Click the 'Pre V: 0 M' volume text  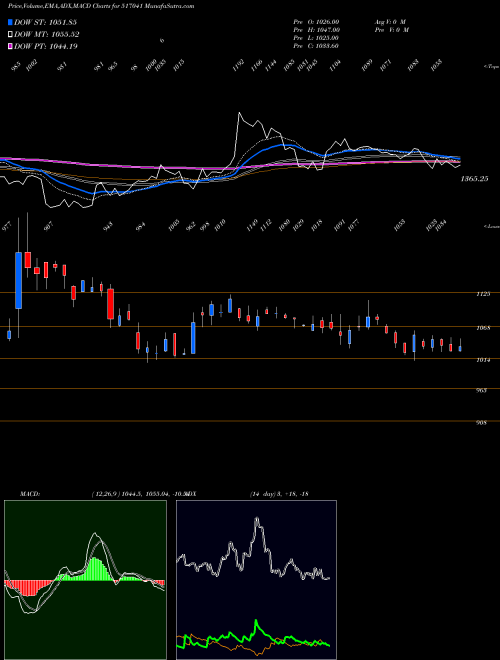point(391,30)
